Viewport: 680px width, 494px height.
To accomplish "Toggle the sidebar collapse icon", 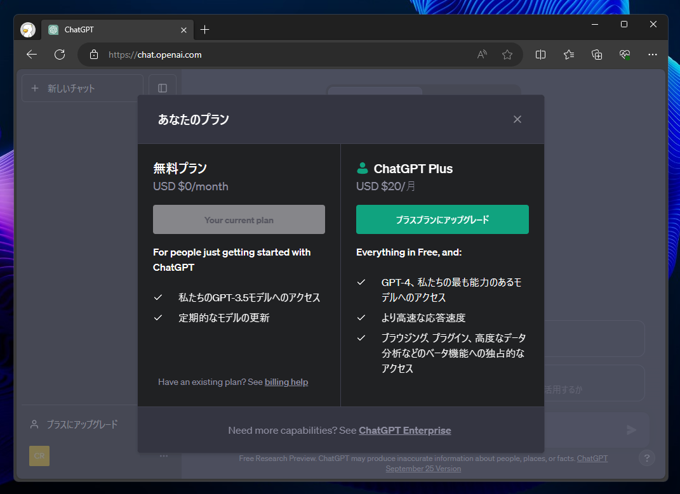I will click(163, 88).
